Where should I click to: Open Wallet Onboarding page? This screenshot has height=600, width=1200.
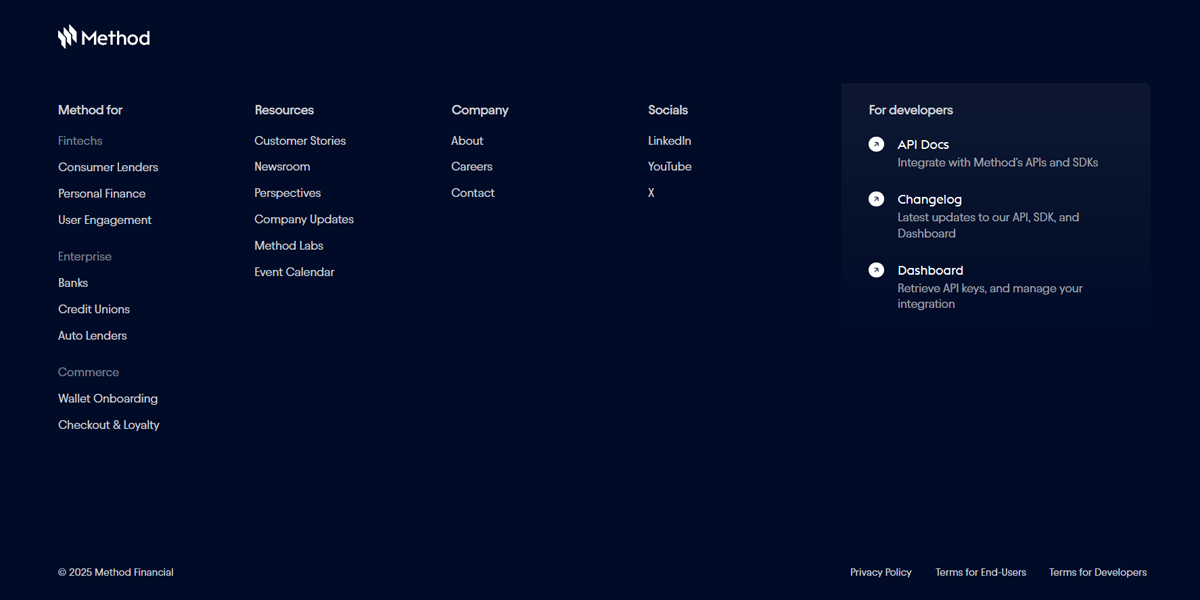(108, 398)
